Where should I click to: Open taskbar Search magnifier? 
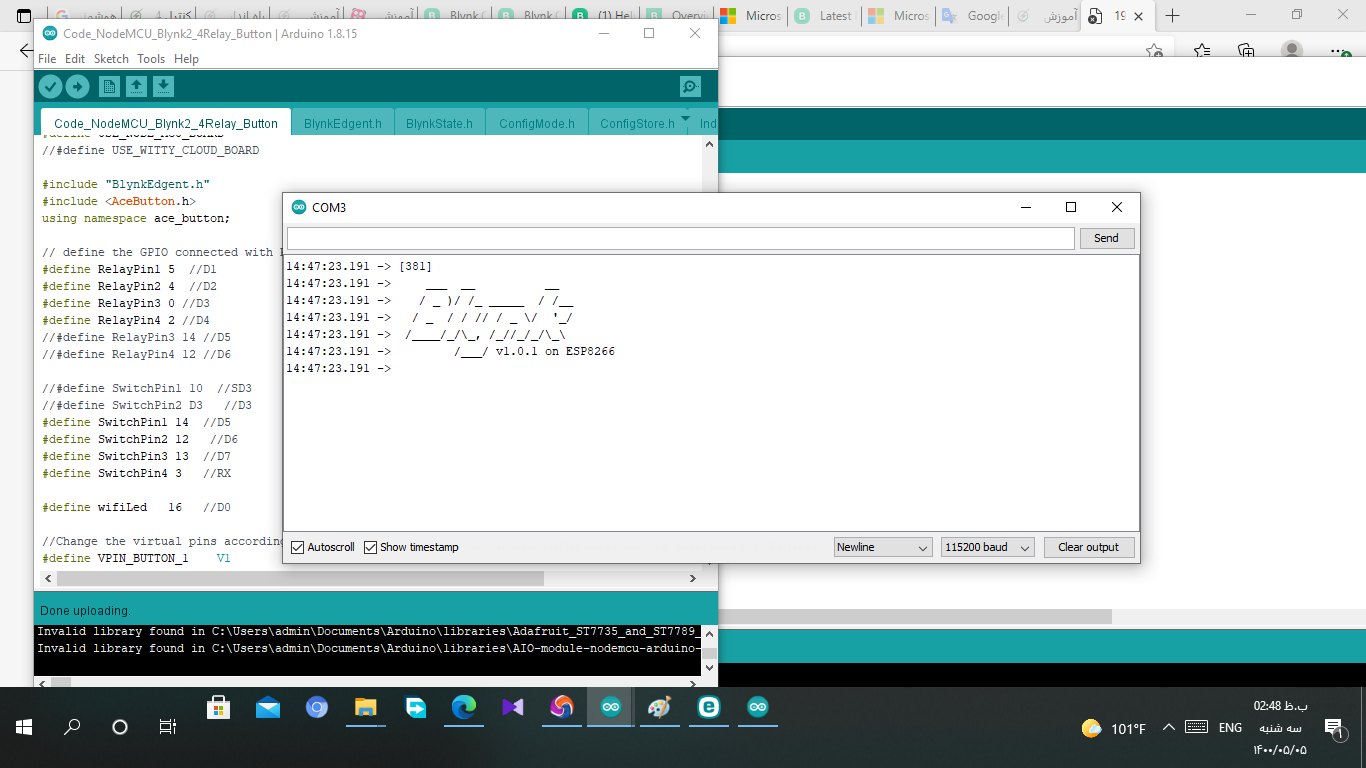click(72, 727)
